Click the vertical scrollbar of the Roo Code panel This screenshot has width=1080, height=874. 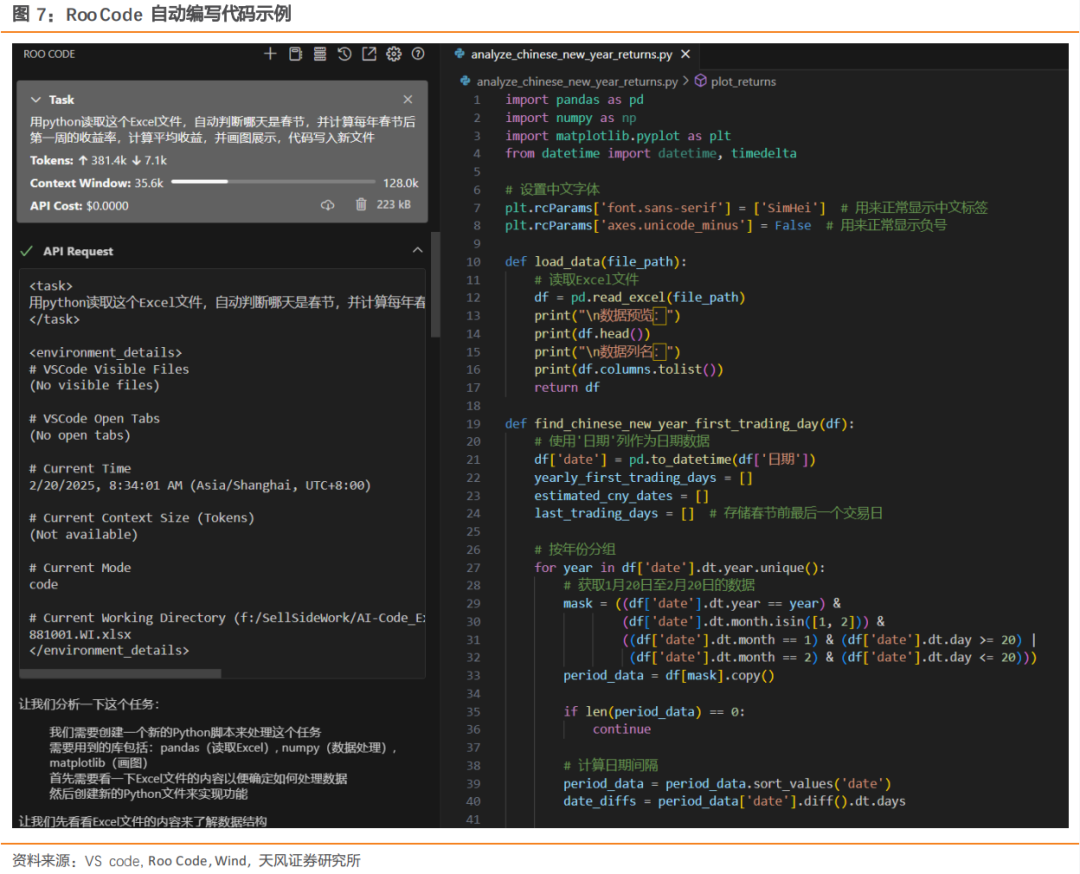[435, 284]
